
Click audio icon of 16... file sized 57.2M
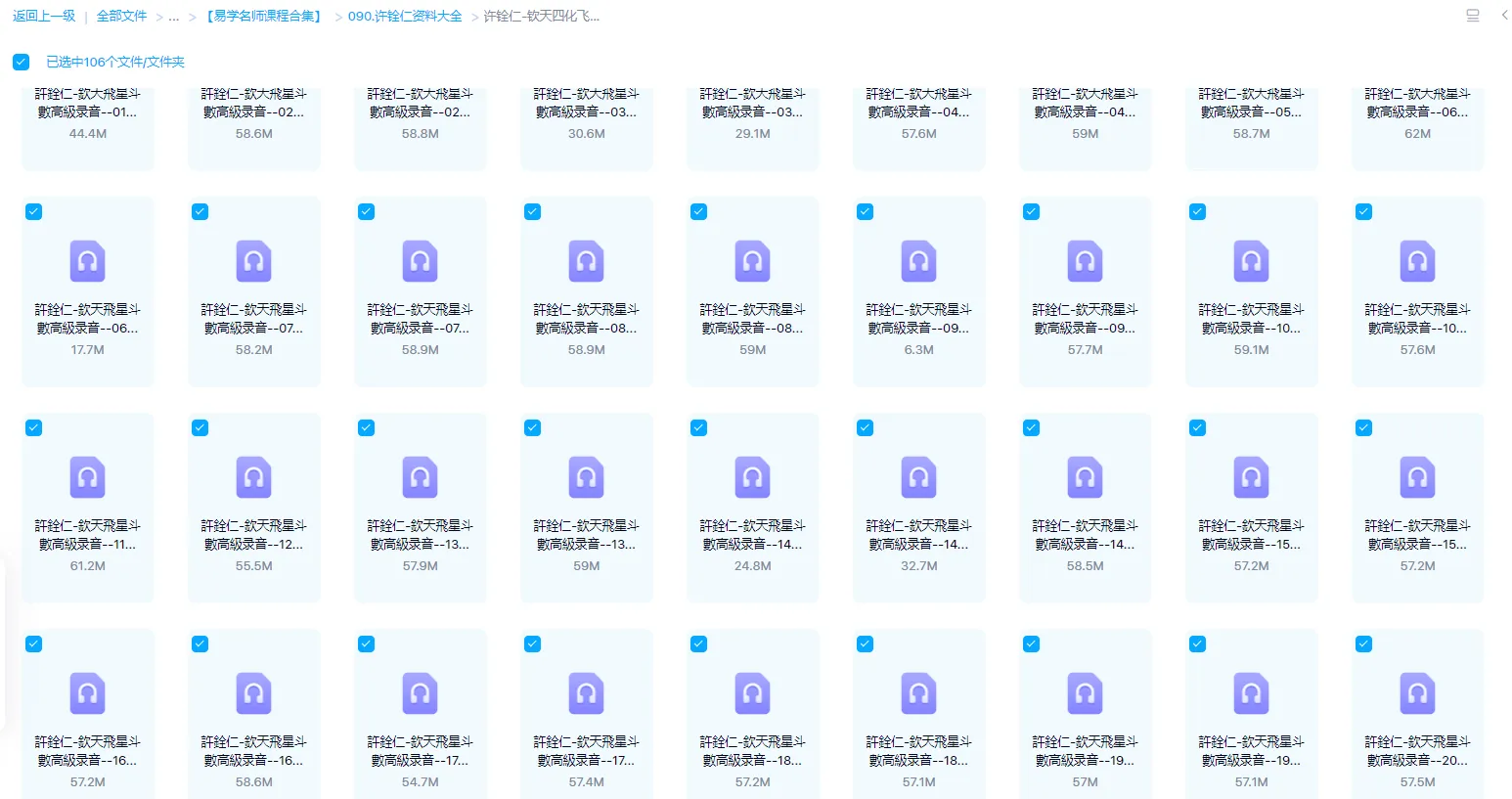click(x=88, y=693)
